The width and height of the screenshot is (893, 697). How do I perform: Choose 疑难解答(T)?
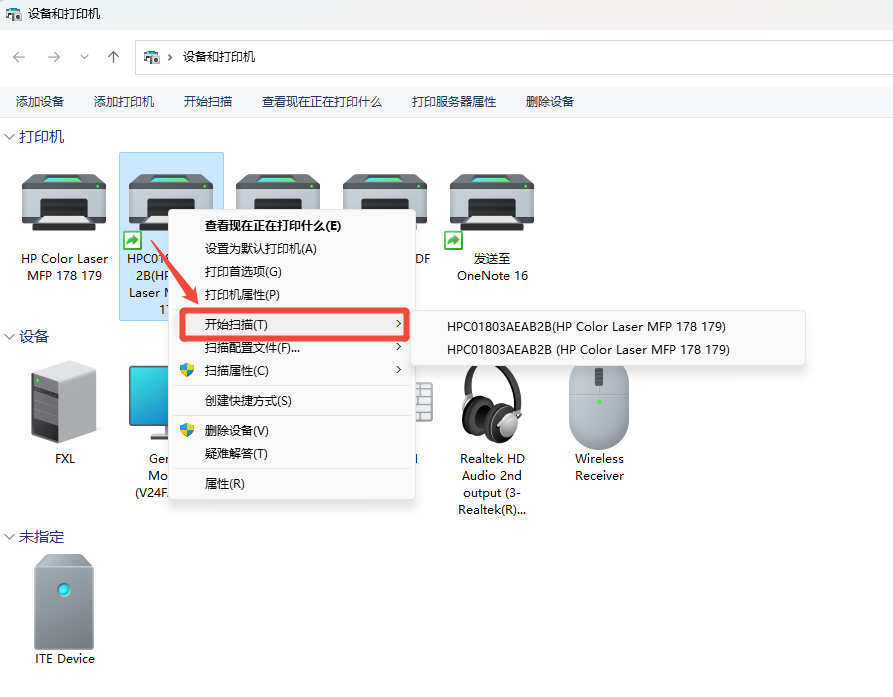pyautogui.click(x=292, y=454)
